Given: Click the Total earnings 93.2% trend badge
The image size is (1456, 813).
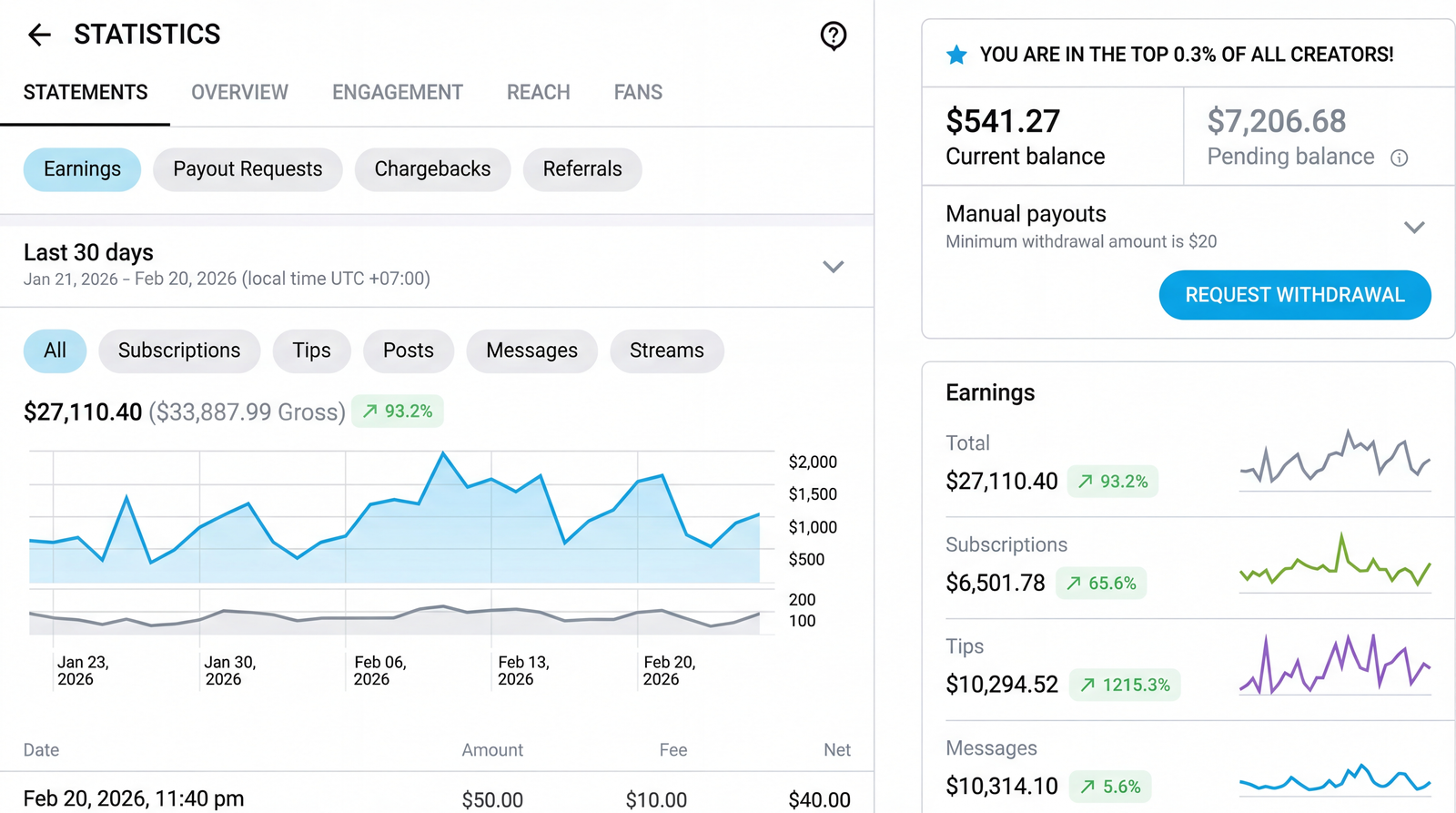Looking at the screenshot, I should 1112,482.
